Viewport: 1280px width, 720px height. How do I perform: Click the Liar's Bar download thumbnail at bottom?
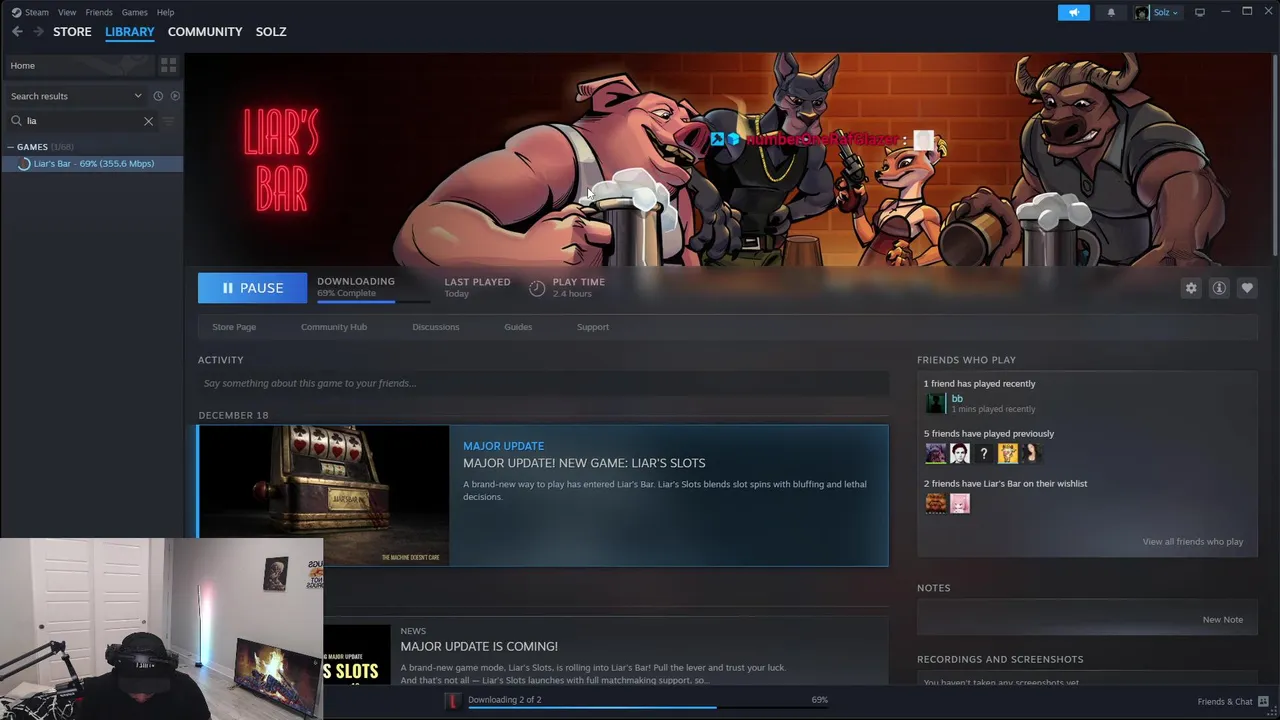point(452,701)
